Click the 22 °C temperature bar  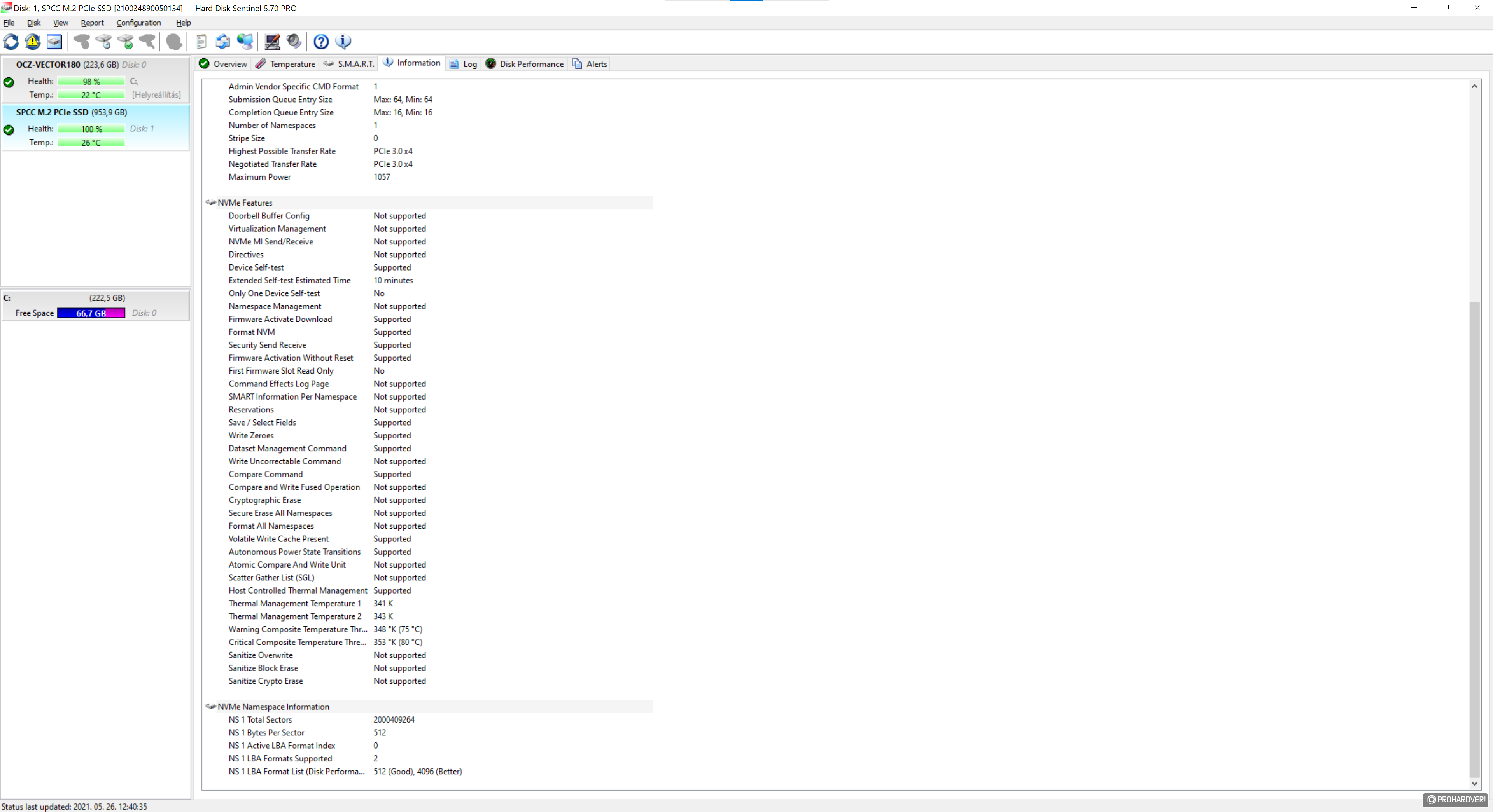(x=91, y=95)
